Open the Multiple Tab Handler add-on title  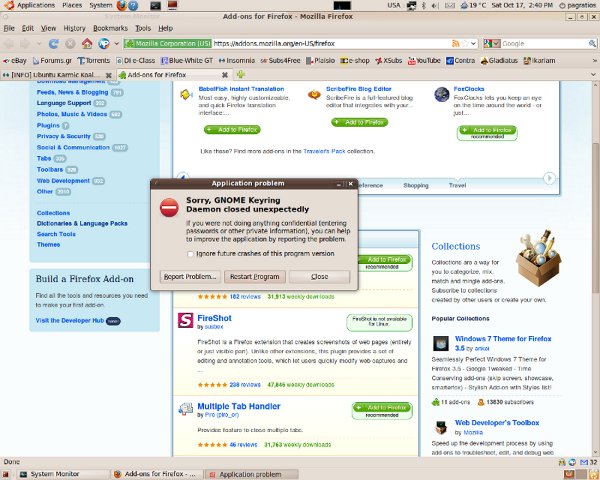click(239, 406)
